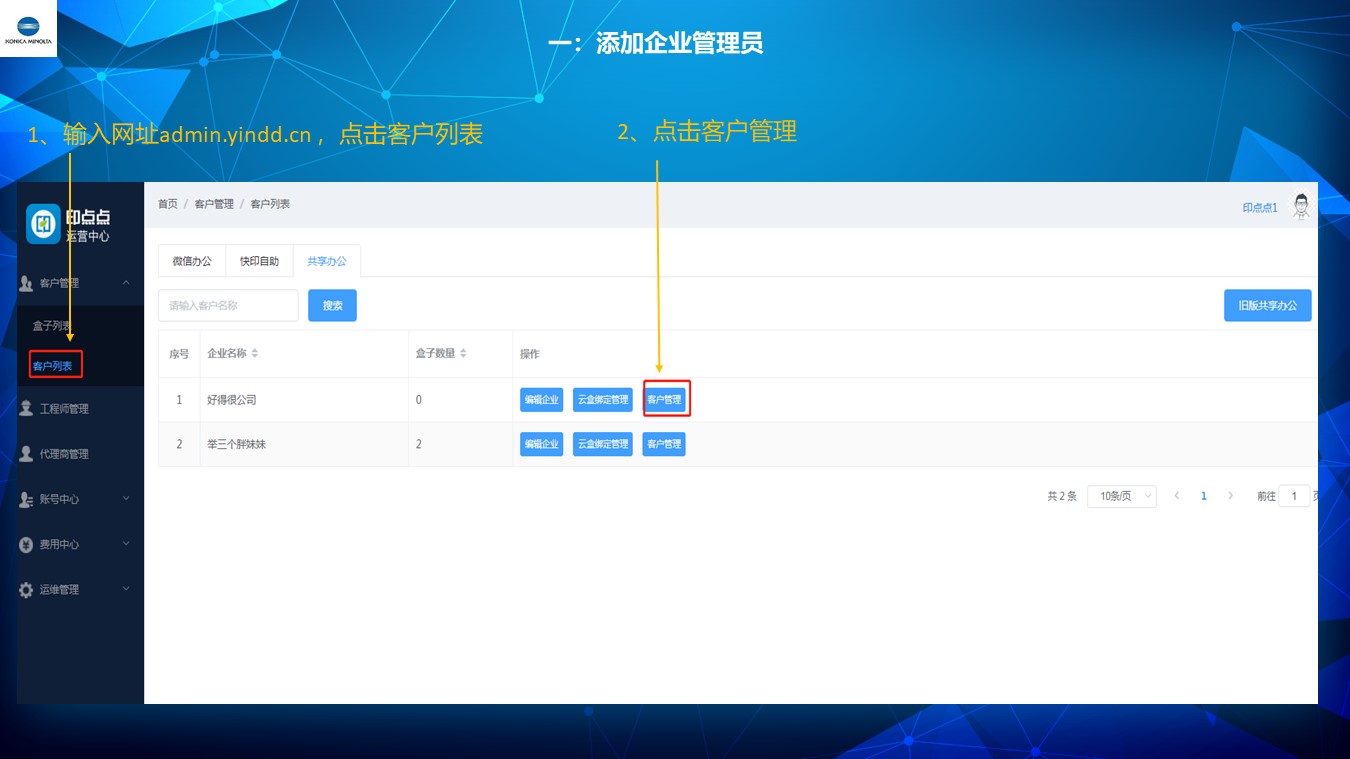Click the 印点点1 username link

1260,208
